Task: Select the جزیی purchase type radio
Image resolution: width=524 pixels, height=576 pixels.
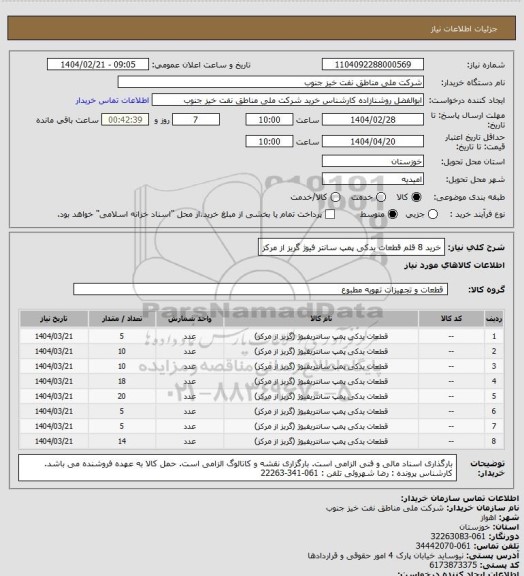Action: click(433, 215)
